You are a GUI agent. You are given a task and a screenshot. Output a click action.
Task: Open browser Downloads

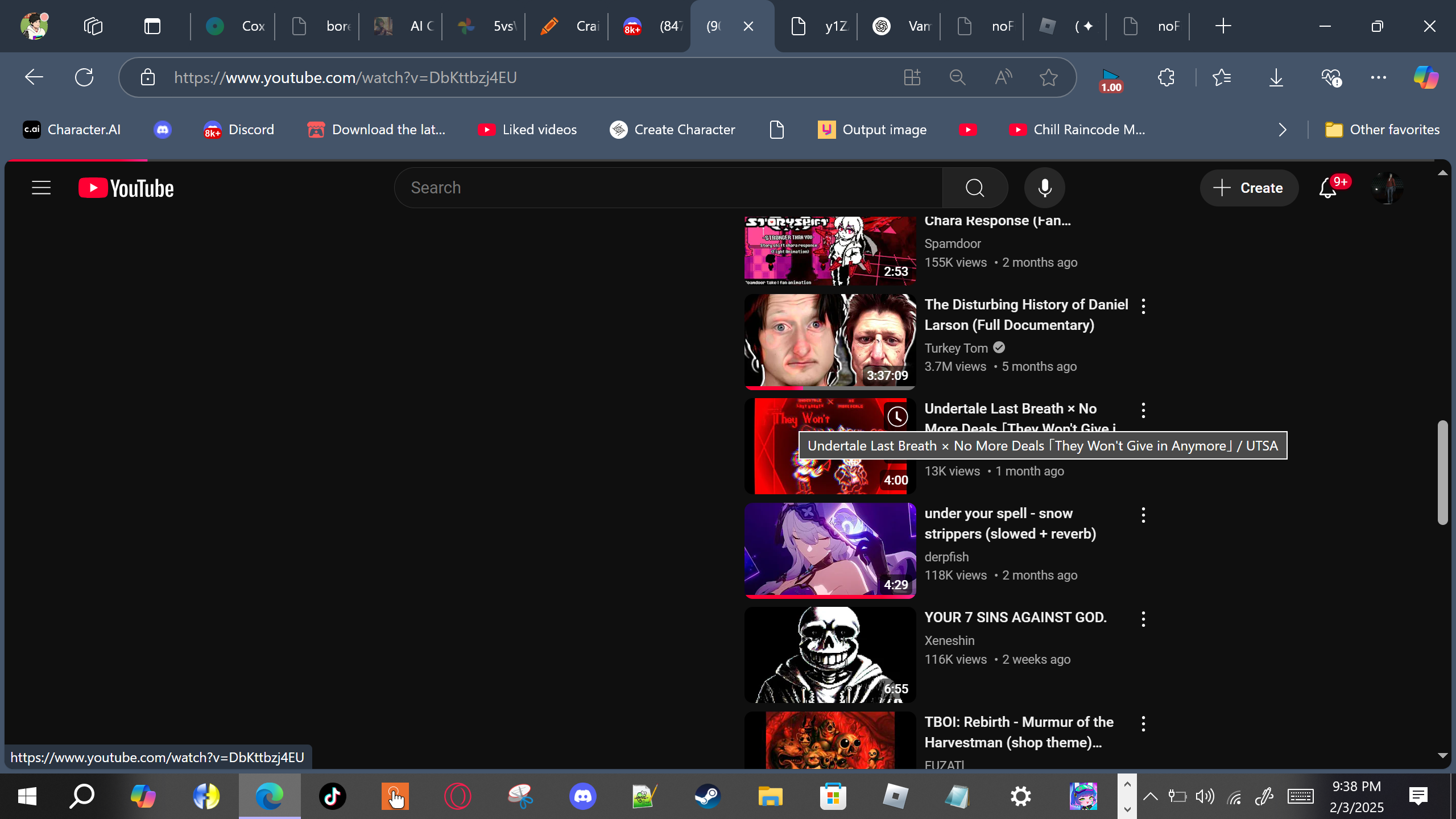tap(1276, 77)
